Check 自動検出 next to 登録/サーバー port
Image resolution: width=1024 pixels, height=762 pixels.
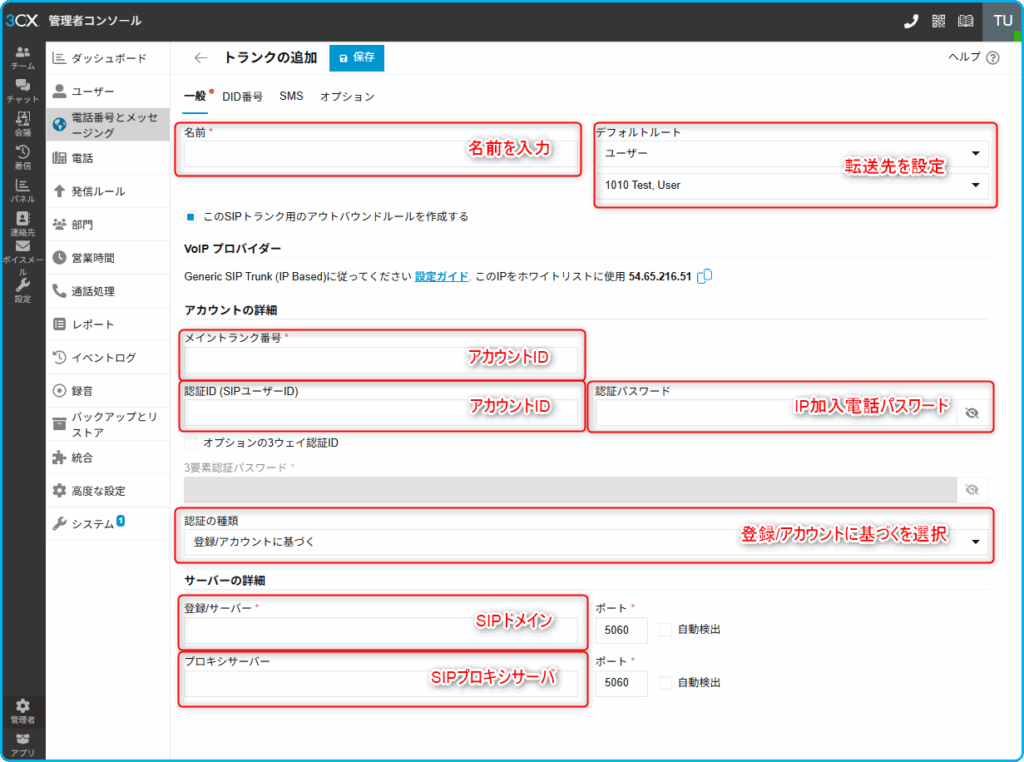665,629
